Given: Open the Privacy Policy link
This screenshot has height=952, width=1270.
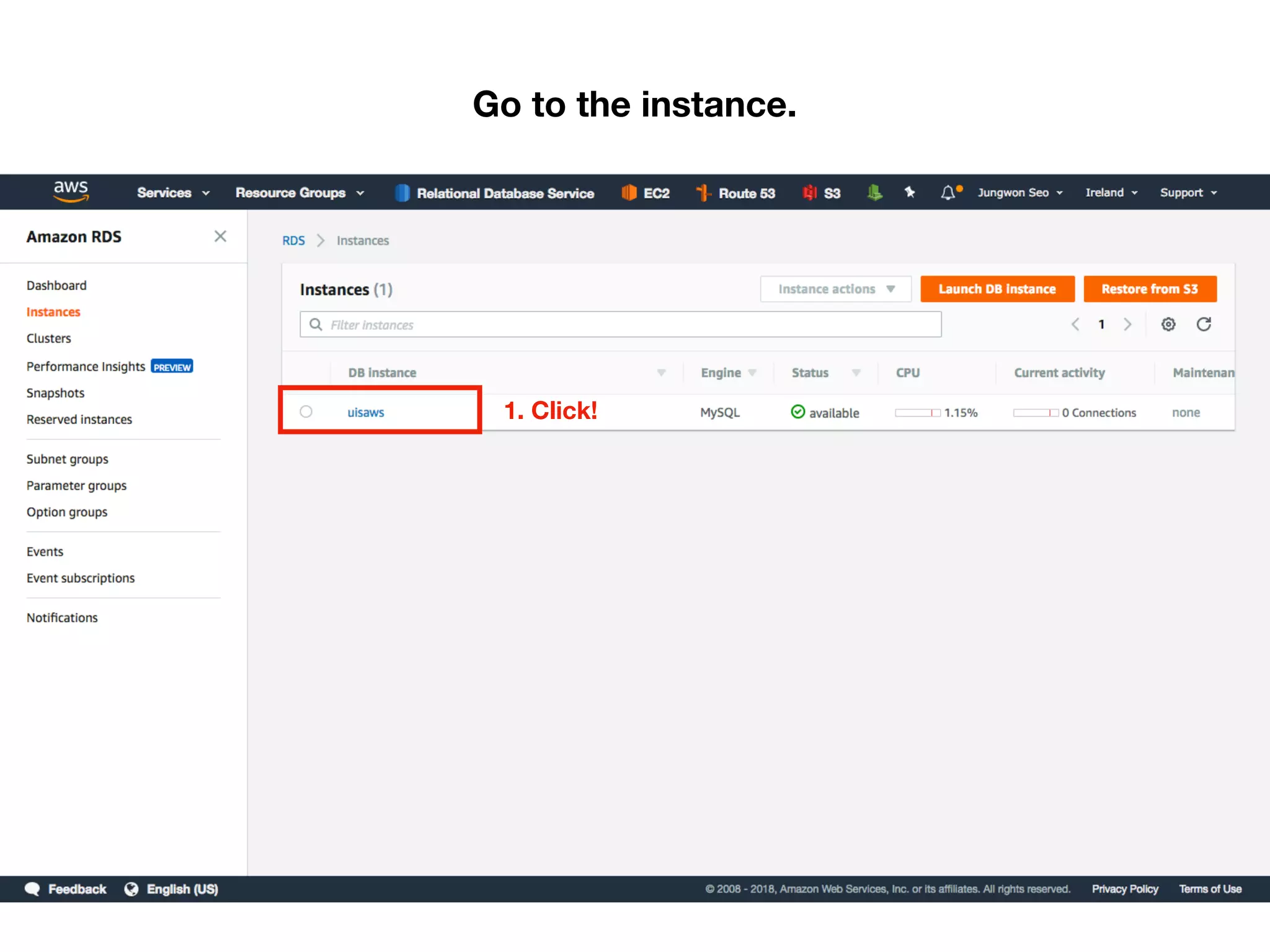Looking at the screenshot, I should pos(1125,889).
